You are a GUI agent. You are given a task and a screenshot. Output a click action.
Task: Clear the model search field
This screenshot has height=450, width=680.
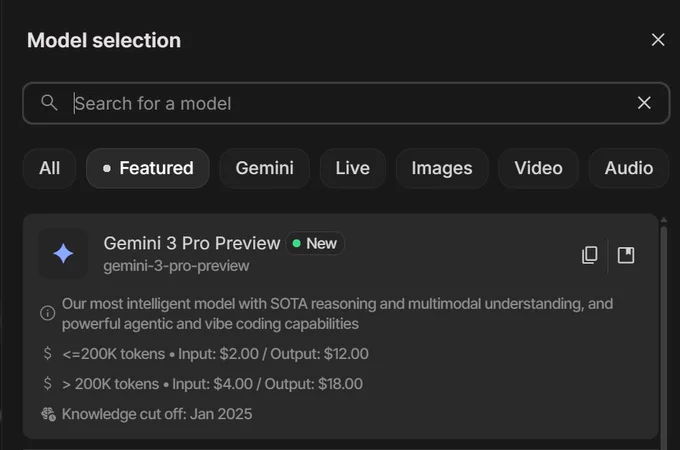(644, 103)
